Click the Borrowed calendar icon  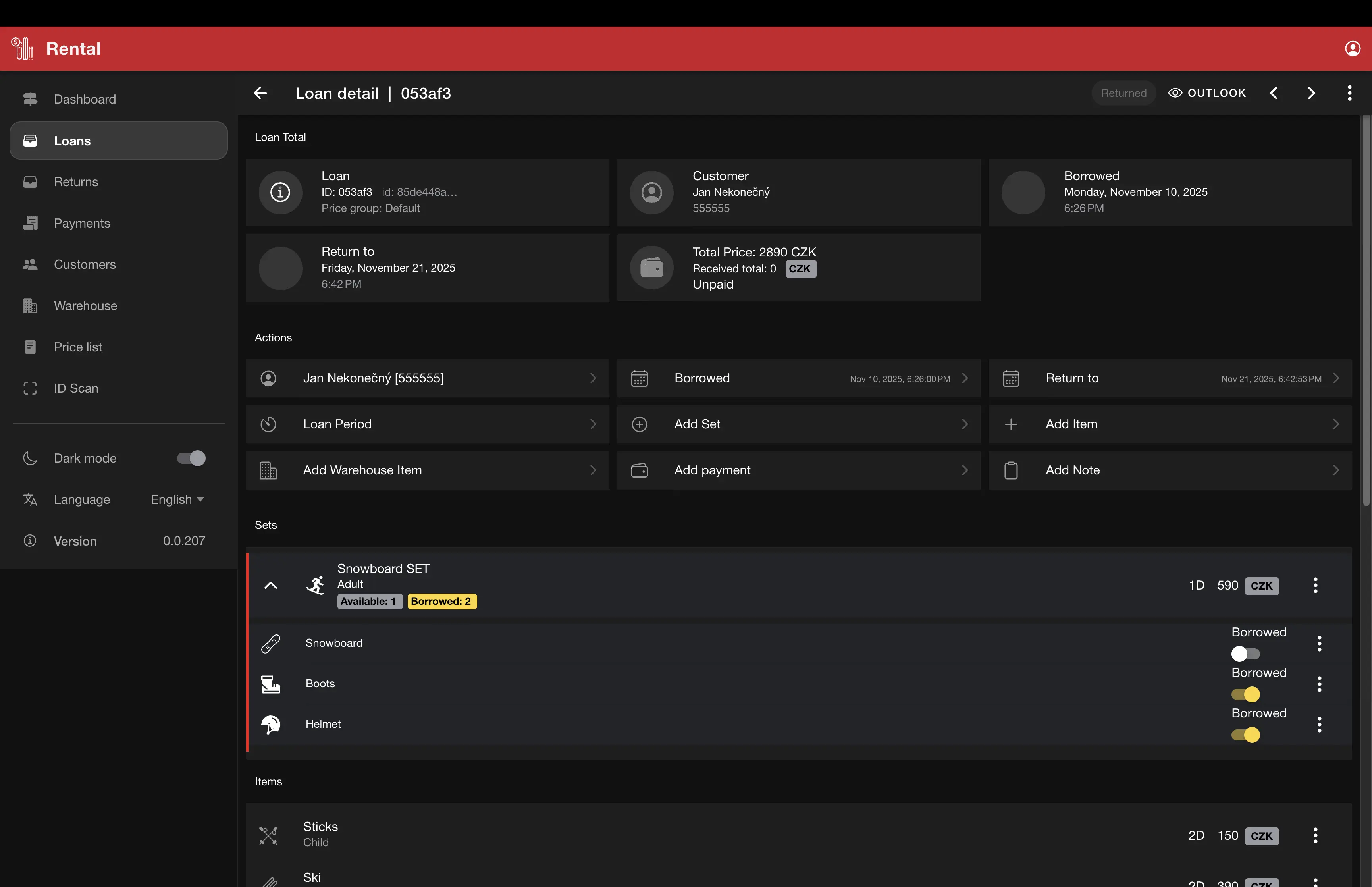640,378
